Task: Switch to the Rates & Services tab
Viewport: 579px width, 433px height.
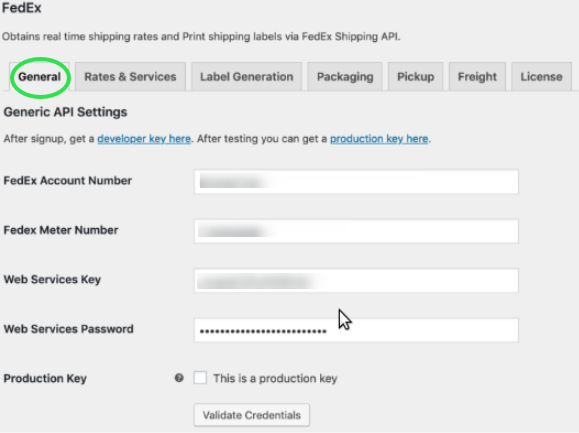Action: 130,77
